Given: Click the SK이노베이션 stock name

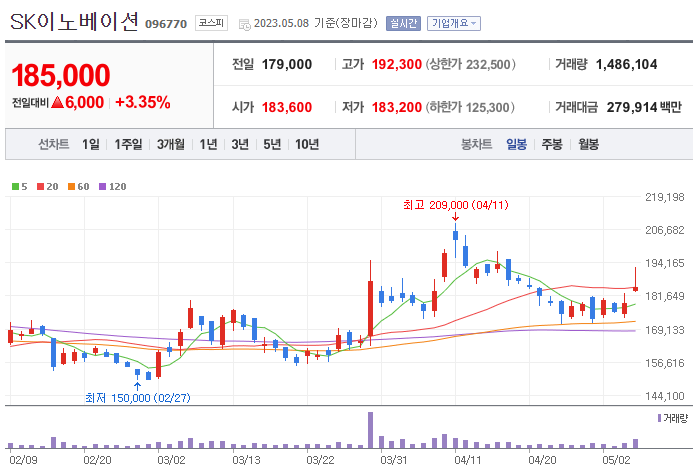Looking at the screenshot, I should click(74, 22).
